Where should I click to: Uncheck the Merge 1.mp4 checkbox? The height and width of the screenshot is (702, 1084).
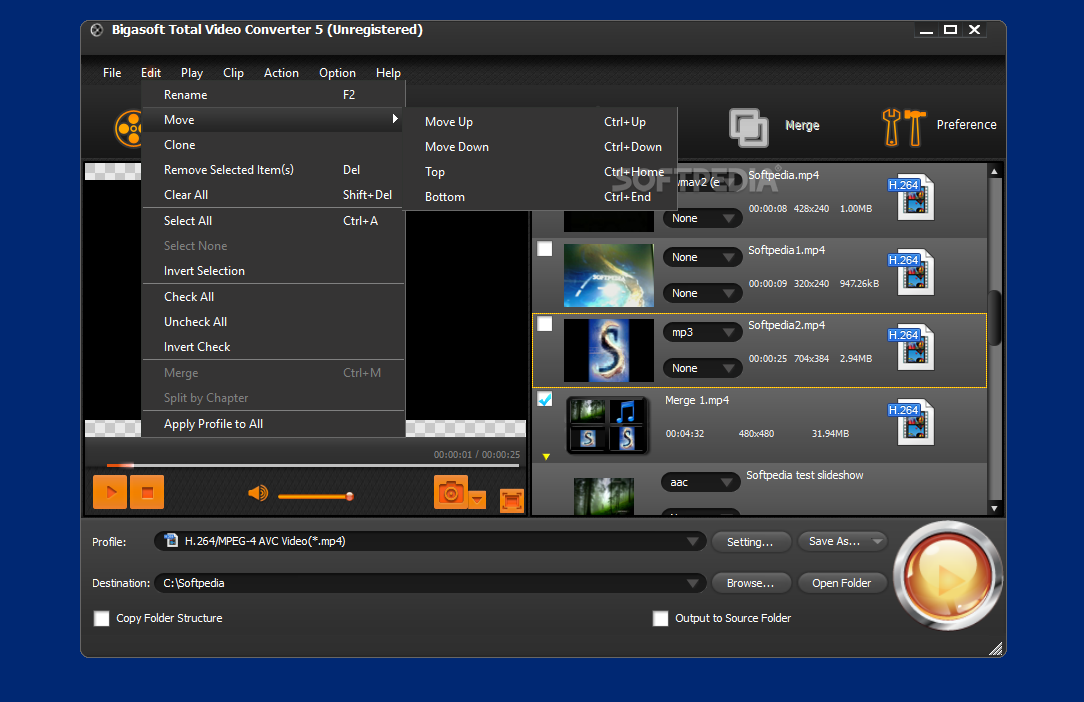[x=545, y=399]
